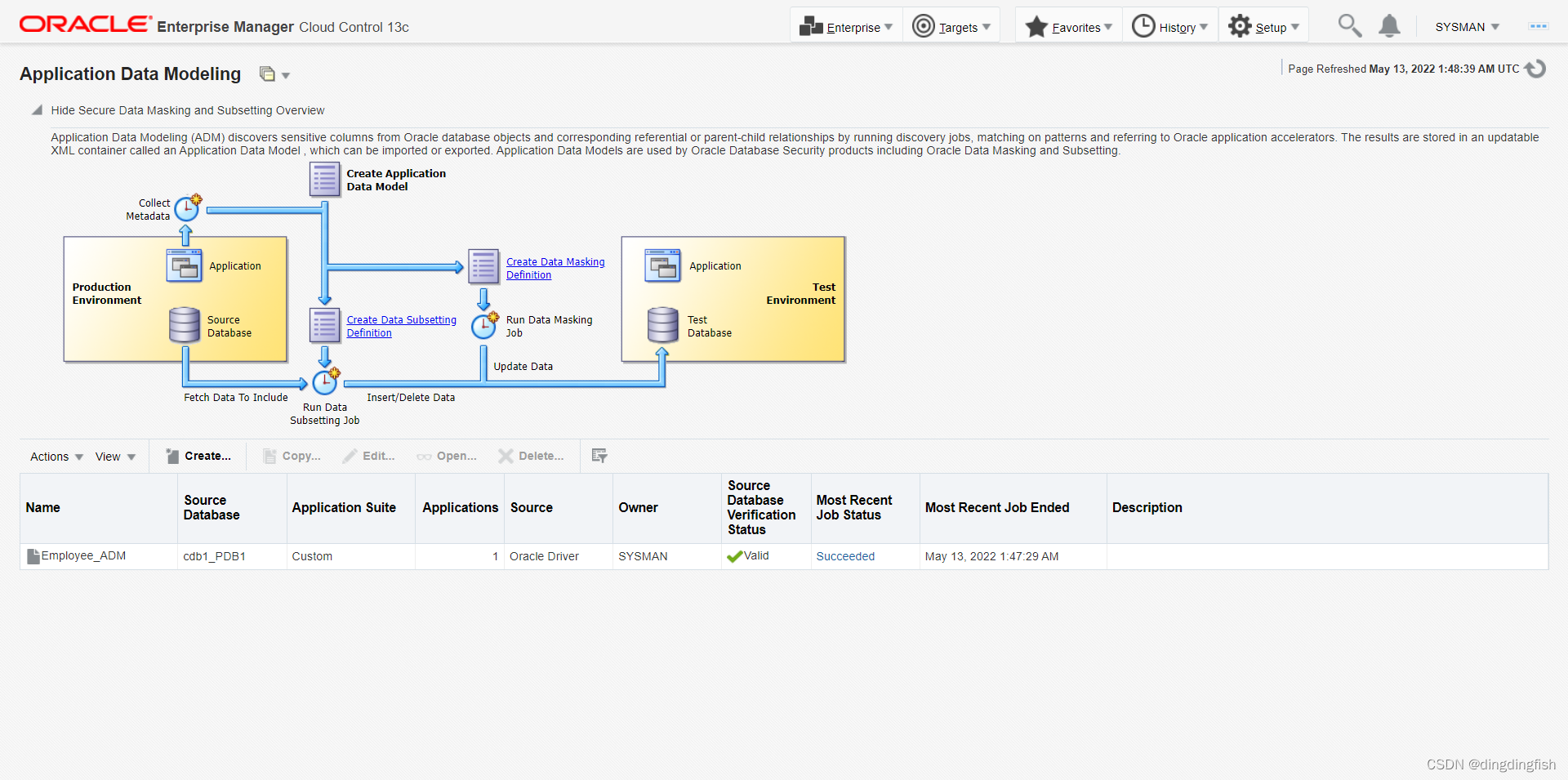Click the Employee_ADM row file icon
Image resolution: width=1568 pixels, height=780 pixels.
click(33, 556)
